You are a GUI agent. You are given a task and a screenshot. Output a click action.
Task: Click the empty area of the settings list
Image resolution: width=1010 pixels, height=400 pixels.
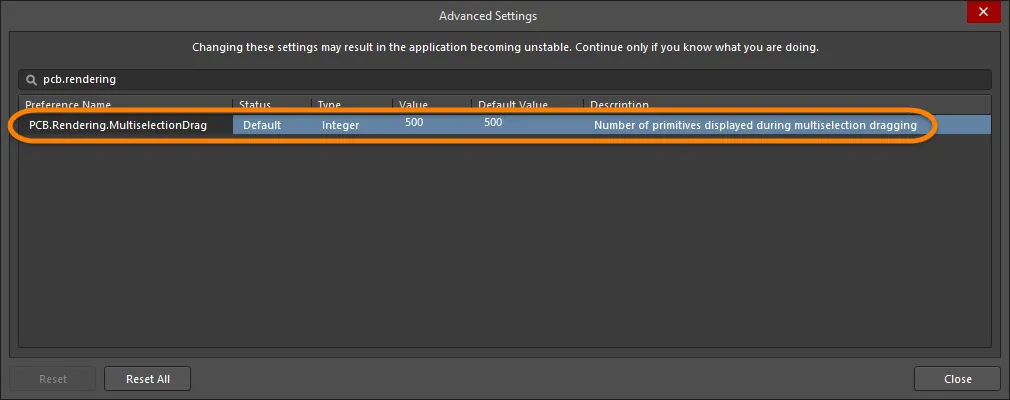(x=505, y=242)
